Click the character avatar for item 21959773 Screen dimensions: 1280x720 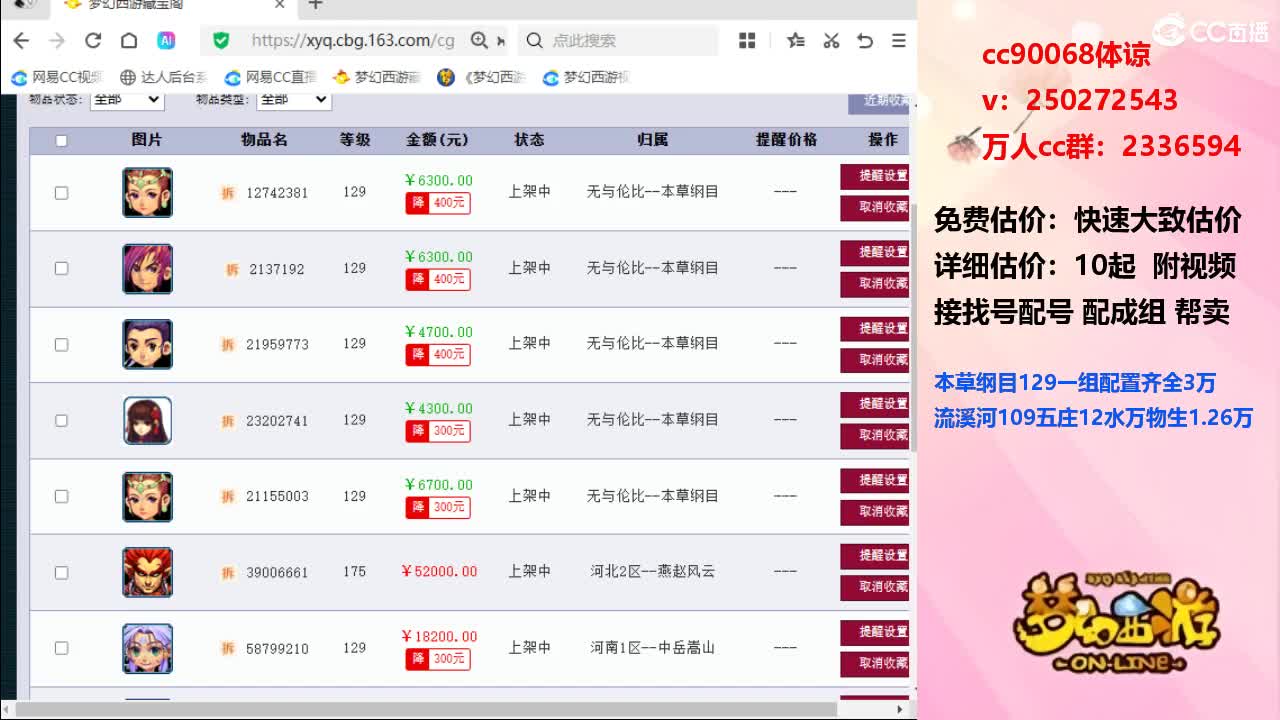point(147,344)
